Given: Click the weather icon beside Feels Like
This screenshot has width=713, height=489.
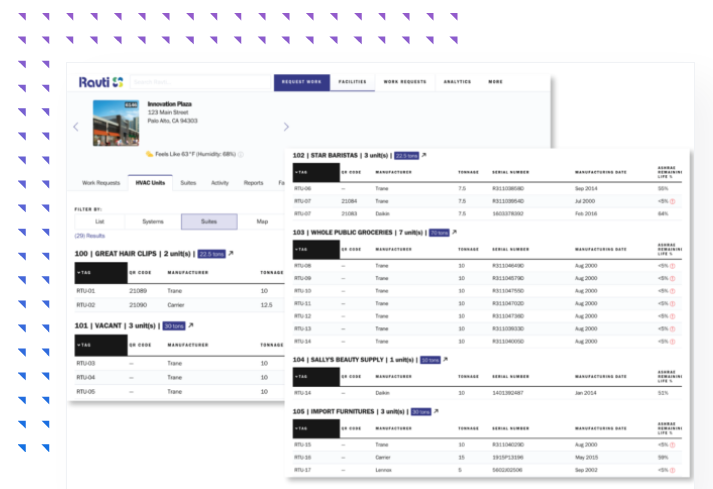Looking at the screenshot, I should click(149, 154).
